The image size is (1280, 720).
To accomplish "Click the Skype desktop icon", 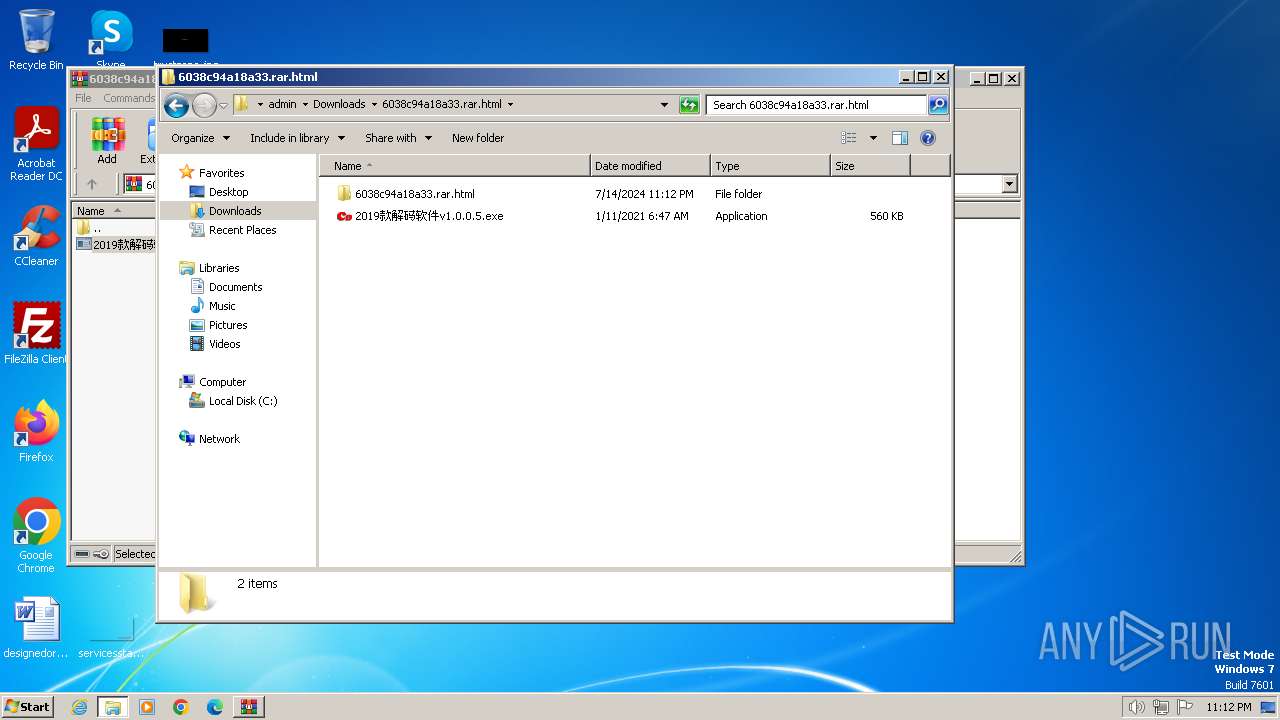I will [x=110, y=38].
